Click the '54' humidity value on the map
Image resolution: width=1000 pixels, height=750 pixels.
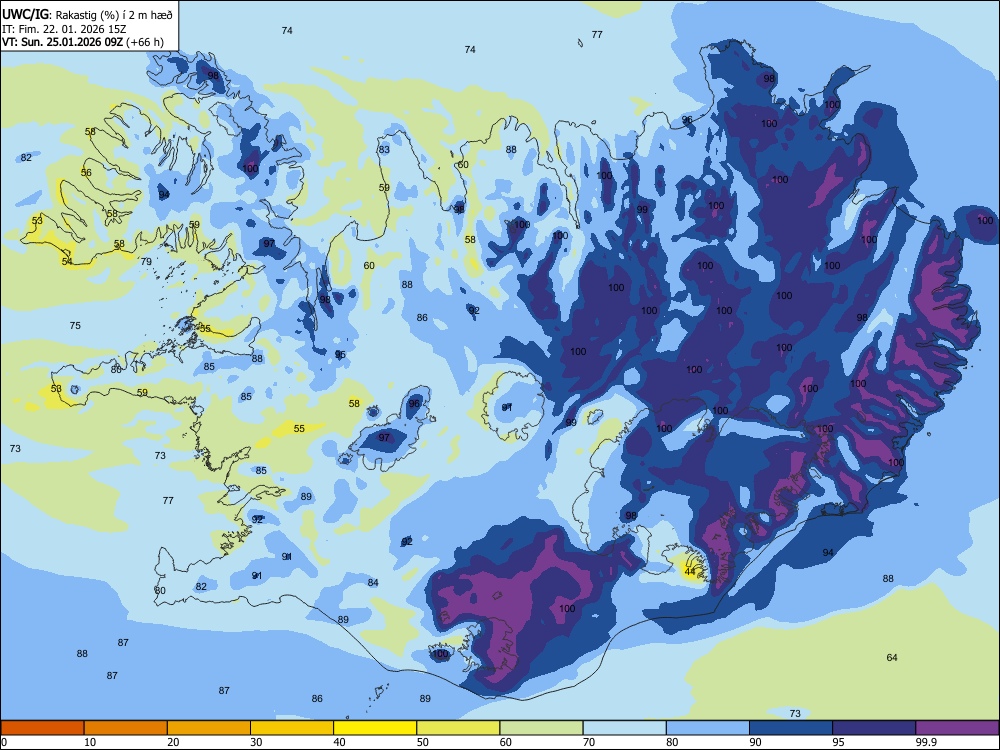[x=67, y=261]
